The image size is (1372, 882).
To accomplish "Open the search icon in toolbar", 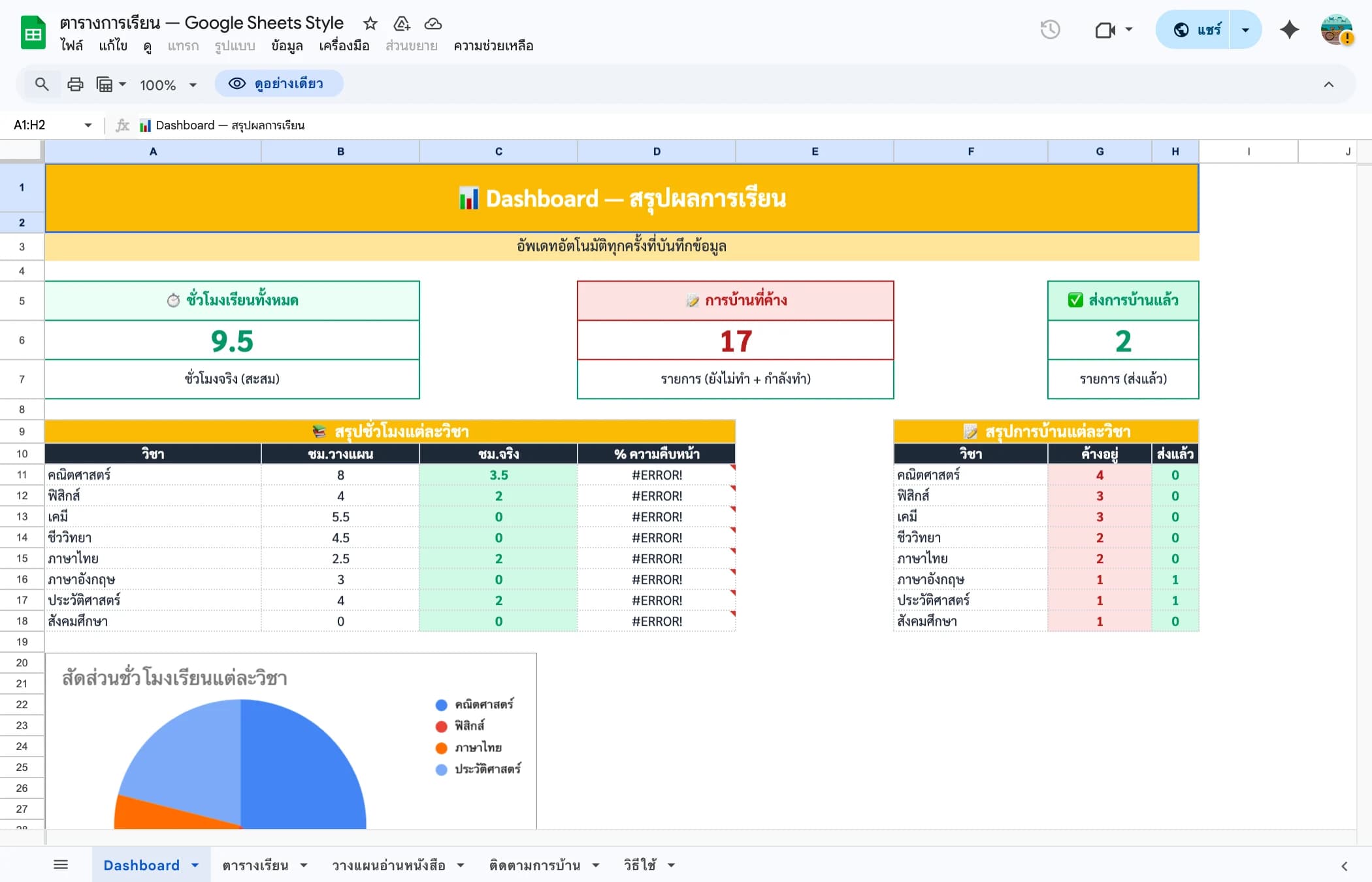I will click(42, 84).
